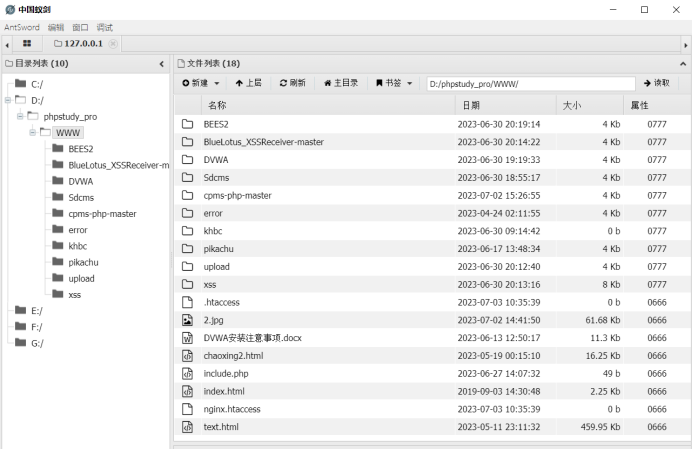Select the text.html file name

221,427
